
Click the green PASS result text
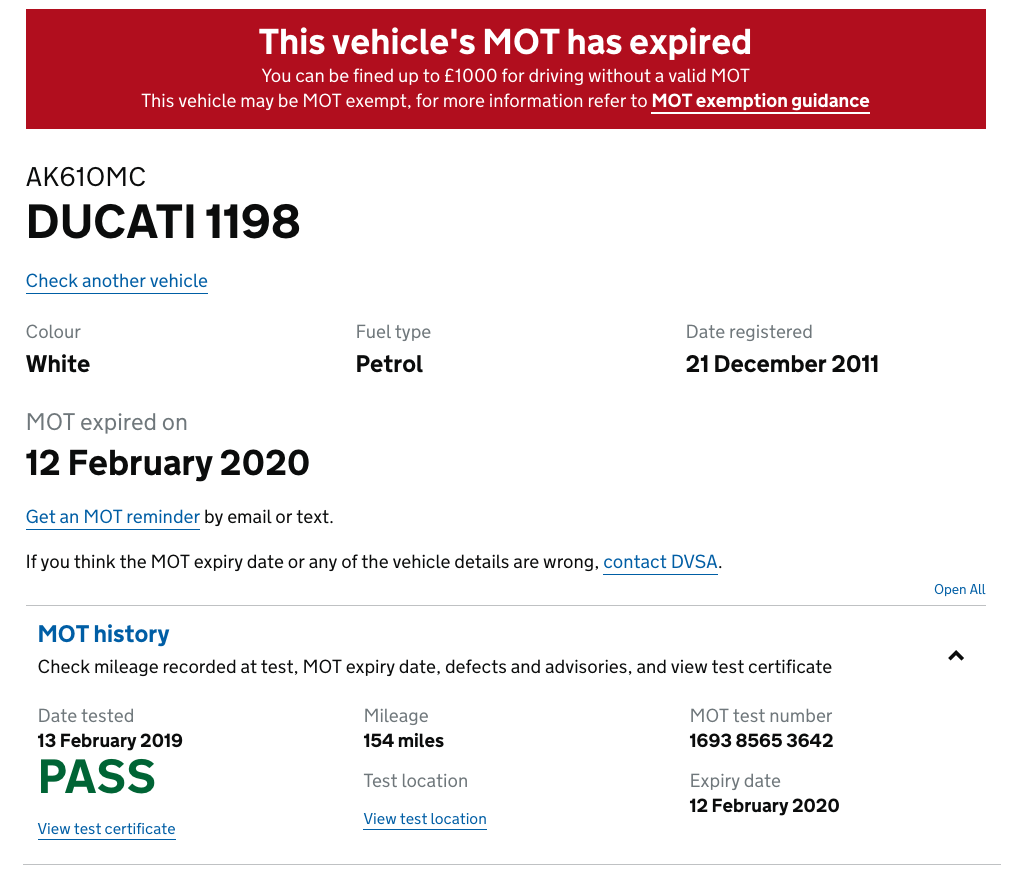tap(97, 778)
